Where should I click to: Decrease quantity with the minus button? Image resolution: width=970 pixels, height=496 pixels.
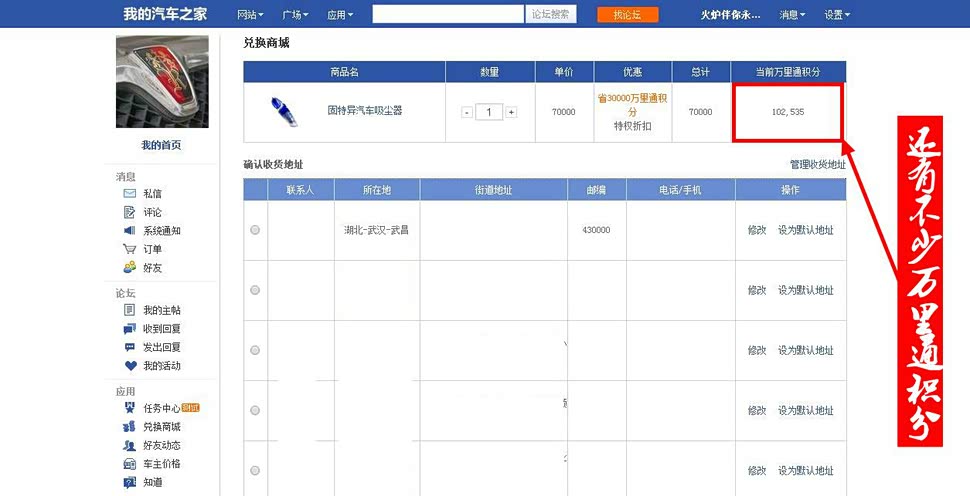click(467, 112)
